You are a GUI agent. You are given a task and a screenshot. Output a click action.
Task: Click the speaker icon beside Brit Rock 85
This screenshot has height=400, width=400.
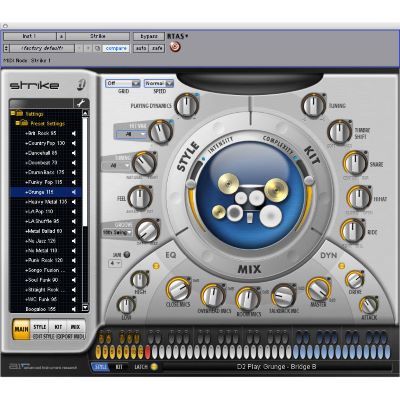[x=74, y=133]
